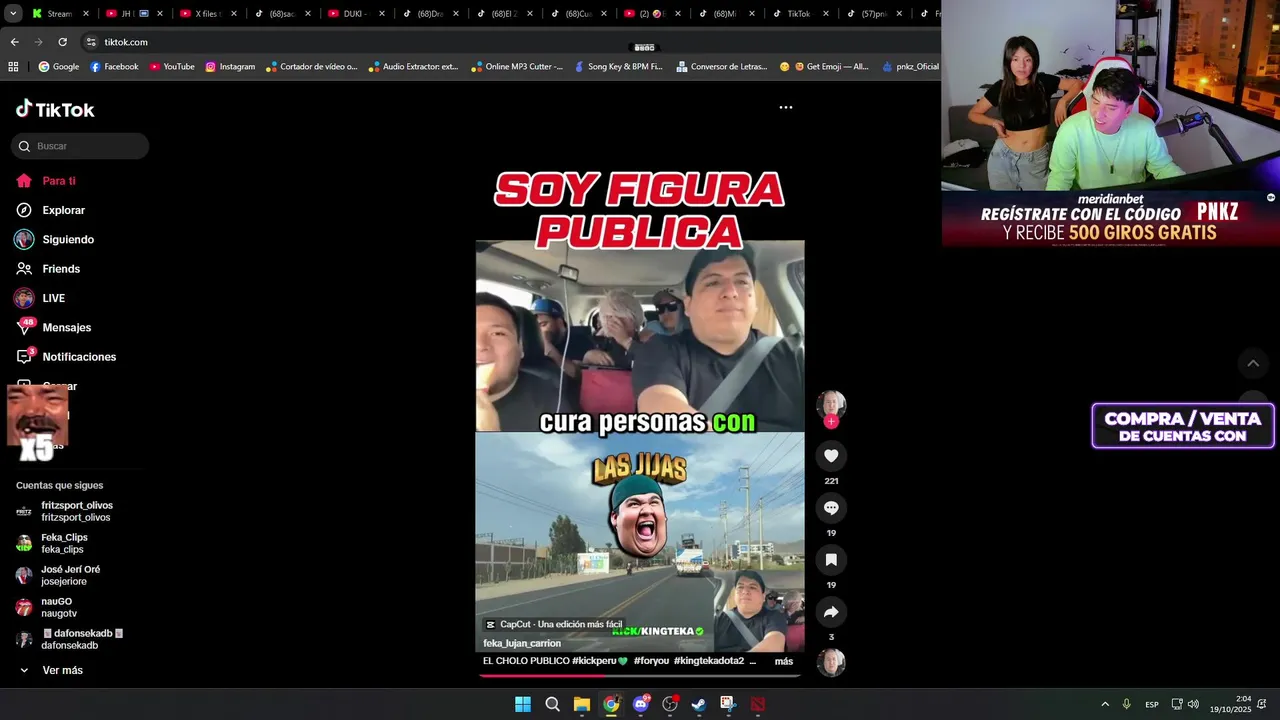Open dafonsekadb followed account
Image resolution: width=1280 pixels, height=720 pixels.
pos(70,639)
